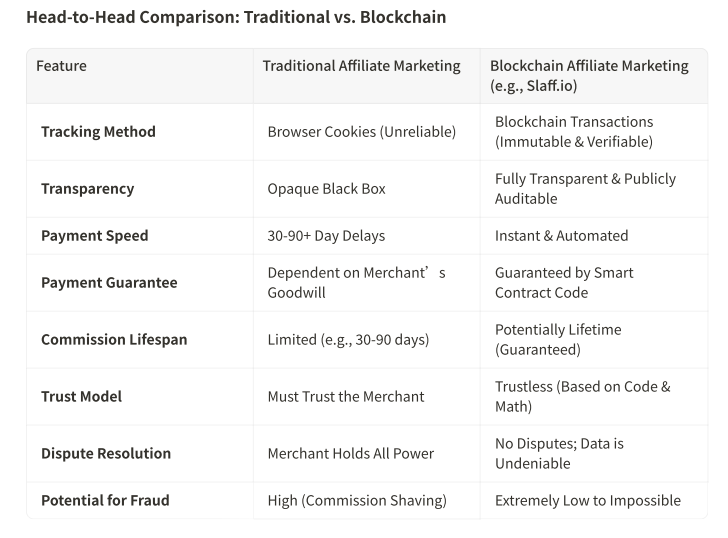Select the Transparency row label
The height and width of the screenshot is (538, 728).
87,189
